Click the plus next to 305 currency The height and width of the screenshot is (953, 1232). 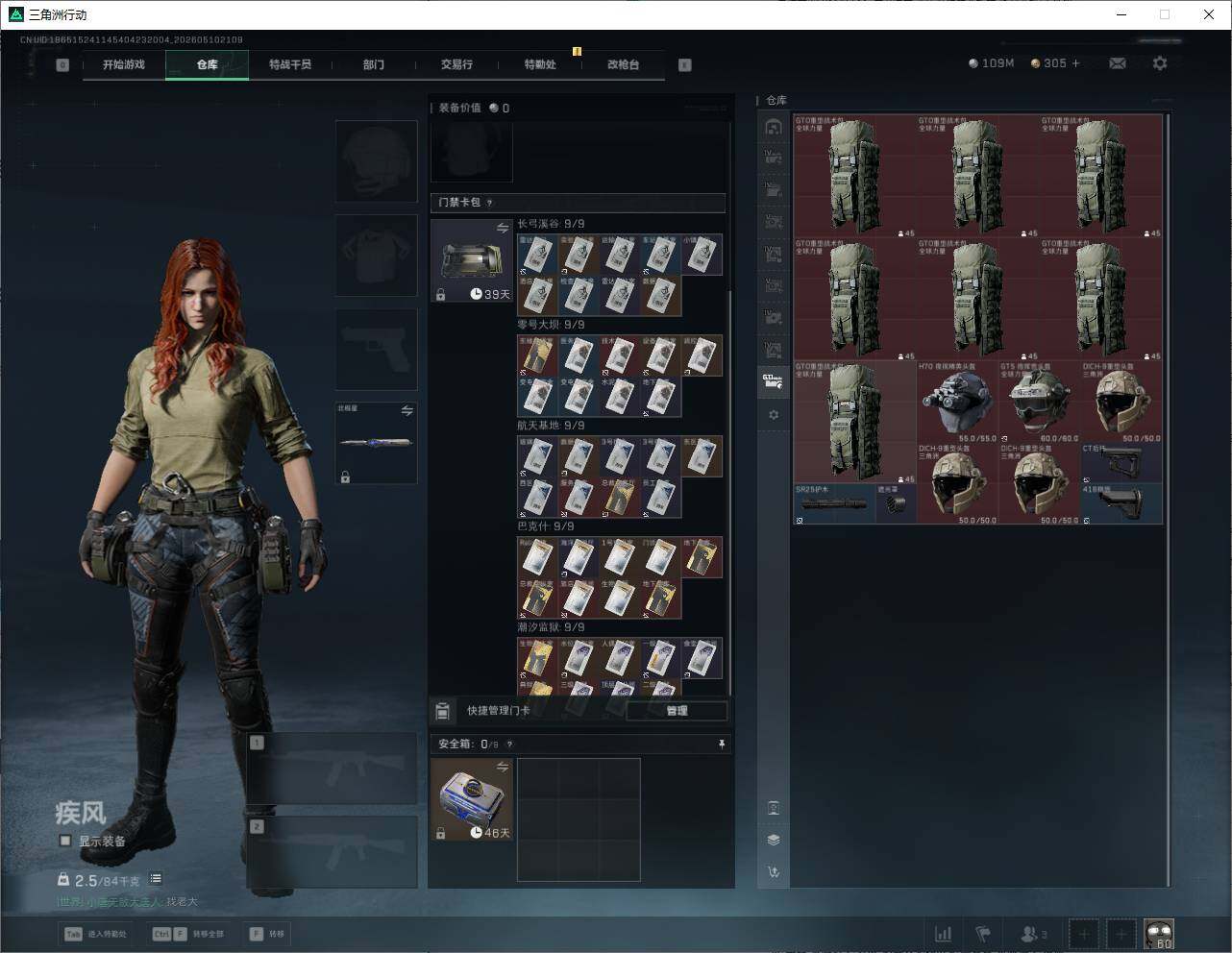[1075, 63]
